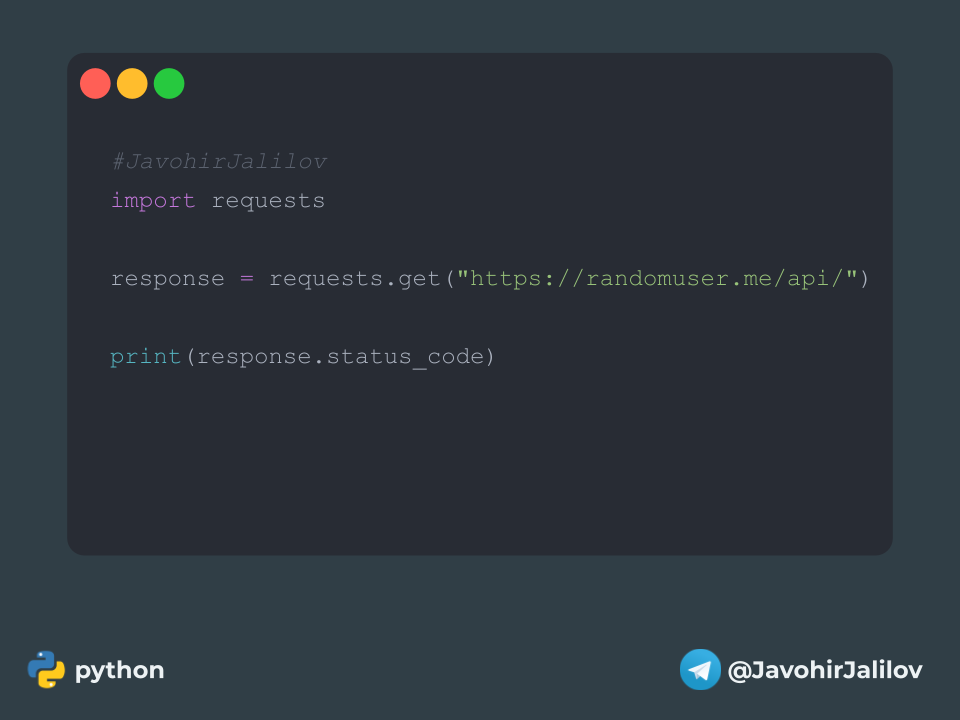Image resolution: width=960 pixels, height=720 pixels.
Task: Click the Python logo icon
Action: pyautogui.click(x=46, y=669)
